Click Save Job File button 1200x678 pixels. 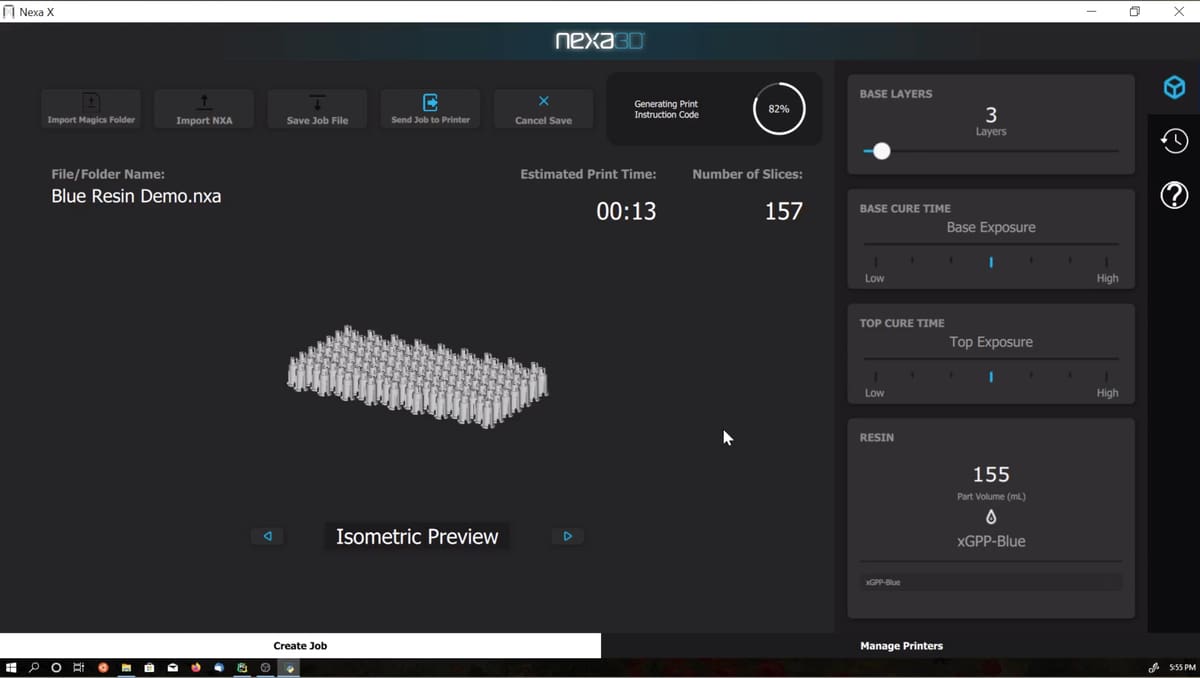point(317,109)
